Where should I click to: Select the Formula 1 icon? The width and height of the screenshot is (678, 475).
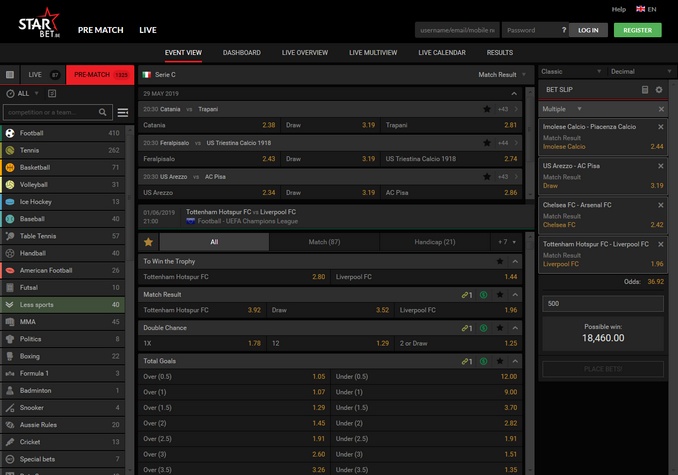(10, 373)
